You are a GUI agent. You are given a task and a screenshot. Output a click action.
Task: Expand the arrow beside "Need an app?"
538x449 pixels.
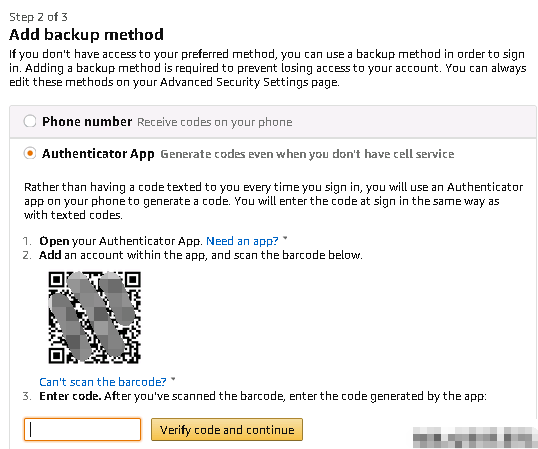pyautogui.click(x=285, y=238)
